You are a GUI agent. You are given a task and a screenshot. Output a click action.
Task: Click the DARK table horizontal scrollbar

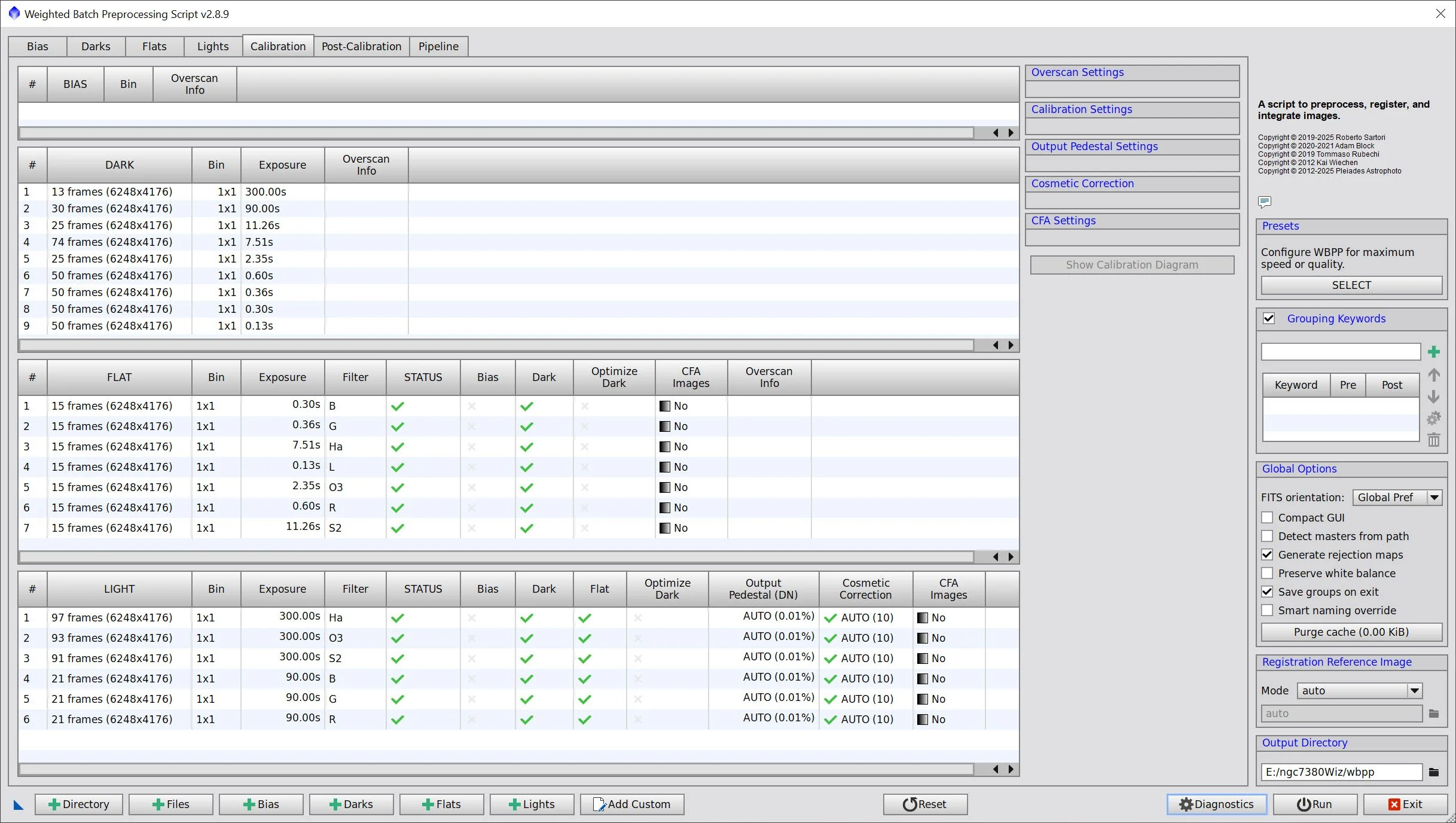(x=496, y=345)
